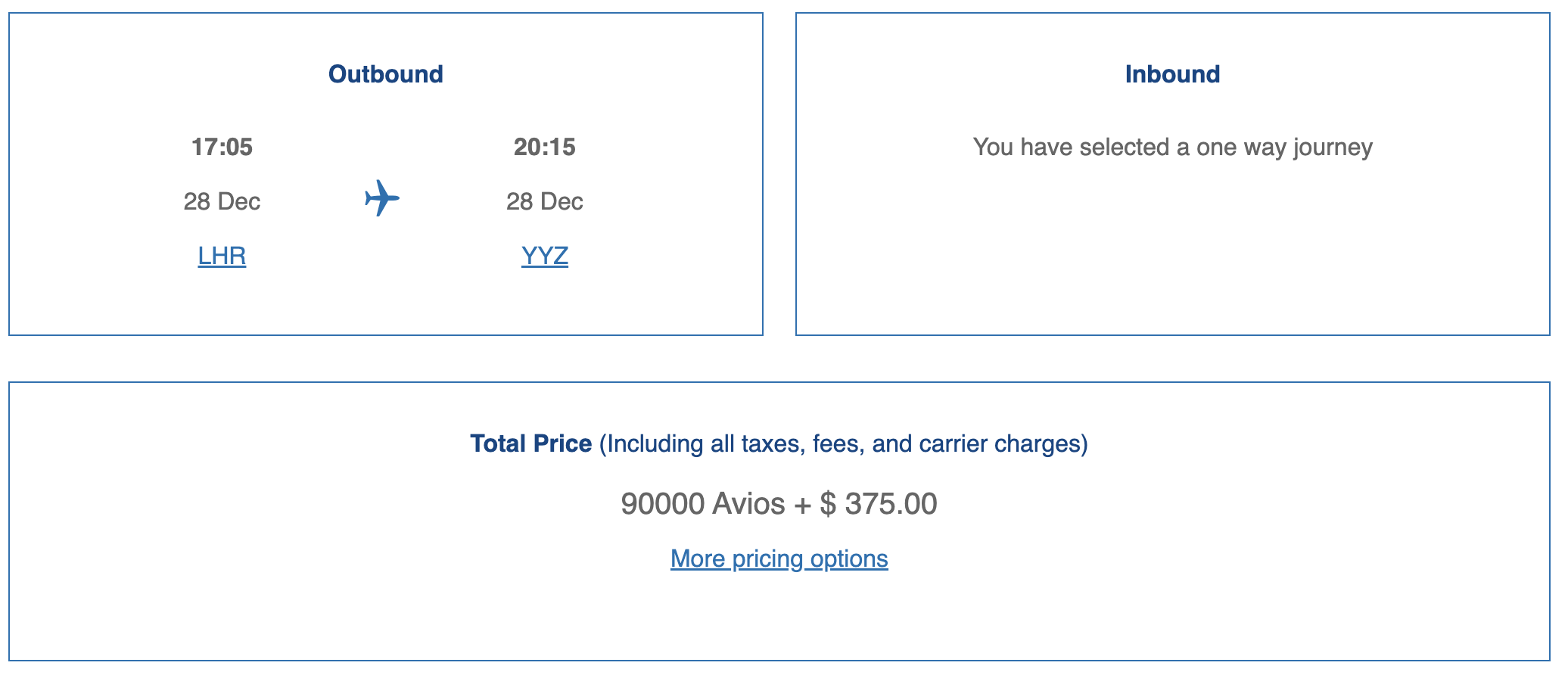Click the empty space below one way message
Image resolution: width=1568 pixels, height=675 pixels.
pos(1172,250)
